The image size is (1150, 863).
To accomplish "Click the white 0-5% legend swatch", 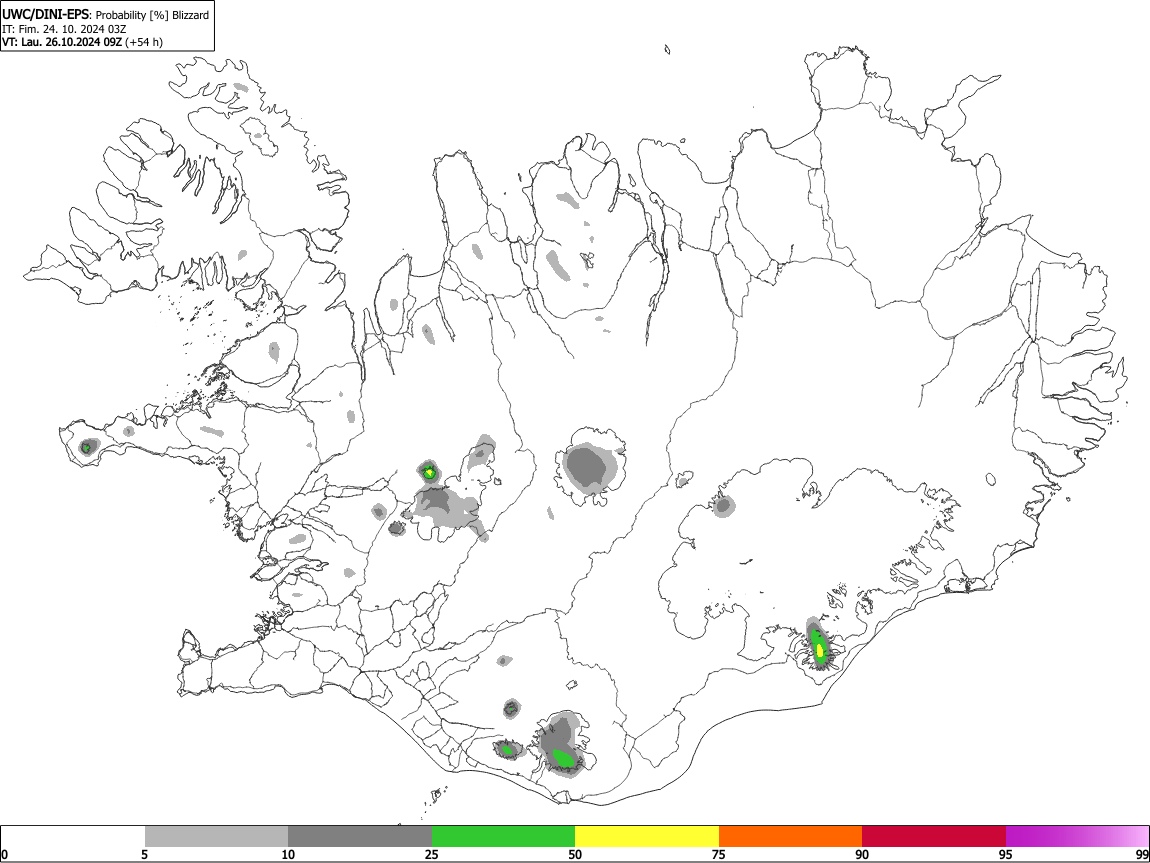I will pyautogui.click(x=73, y=836).
